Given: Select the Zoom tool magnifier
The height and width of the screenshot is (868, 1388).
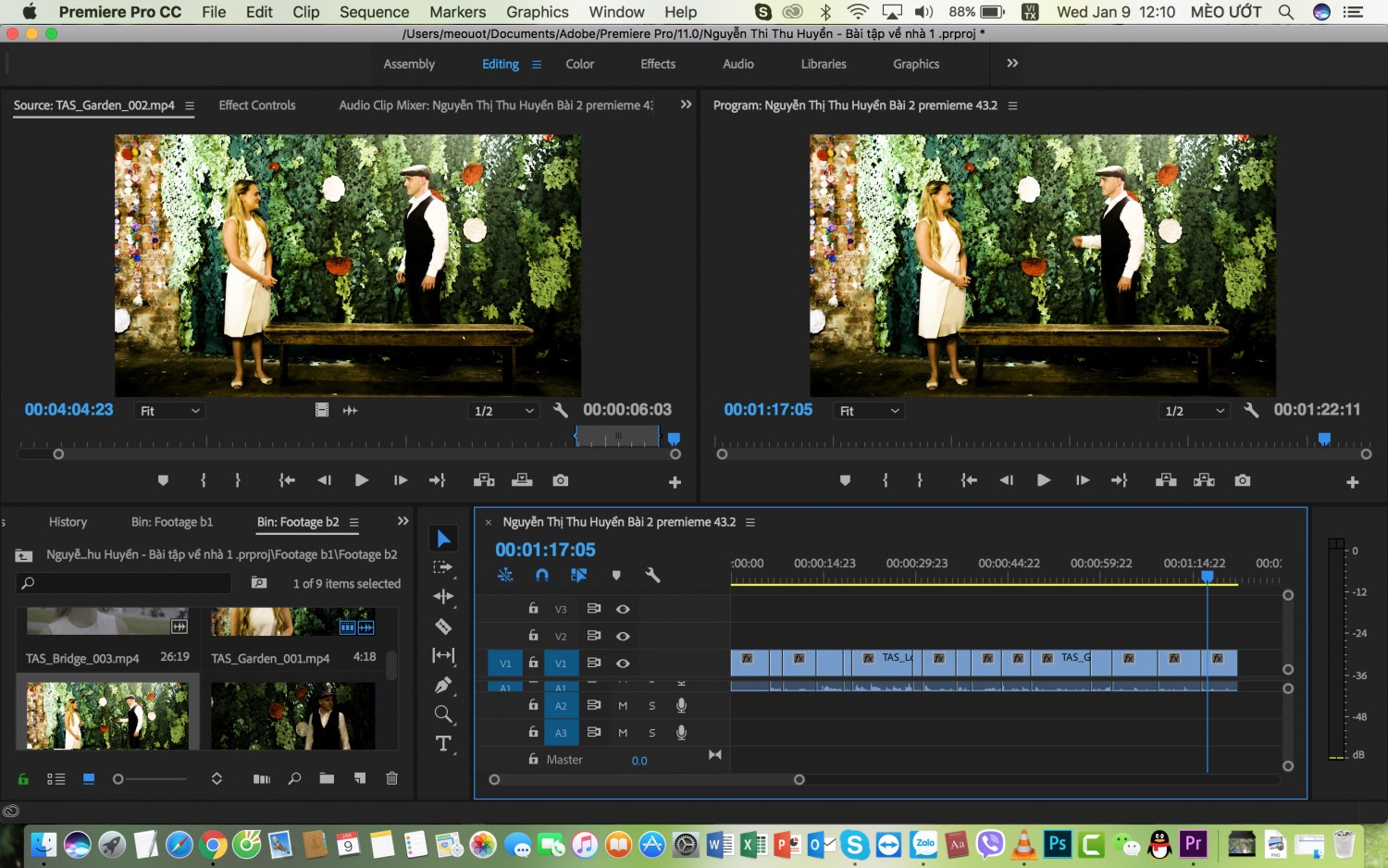Looking at the screenshot, I should 443,714.
